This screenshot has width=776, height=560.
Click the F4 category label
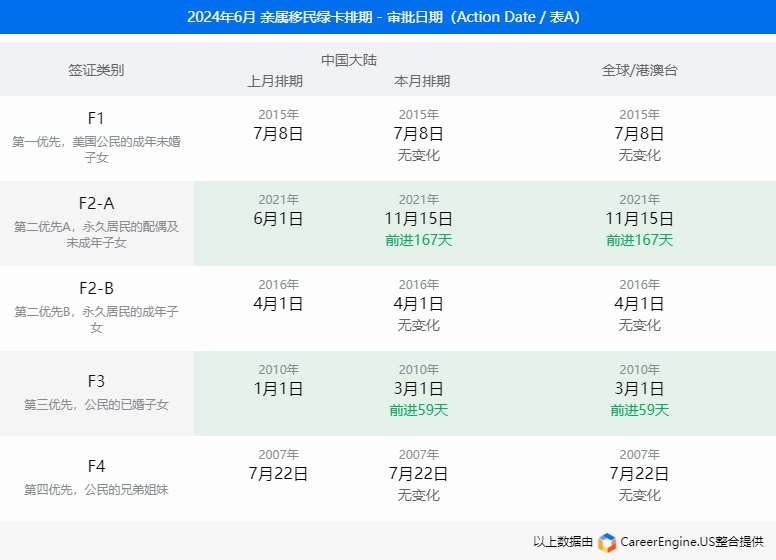96,466
